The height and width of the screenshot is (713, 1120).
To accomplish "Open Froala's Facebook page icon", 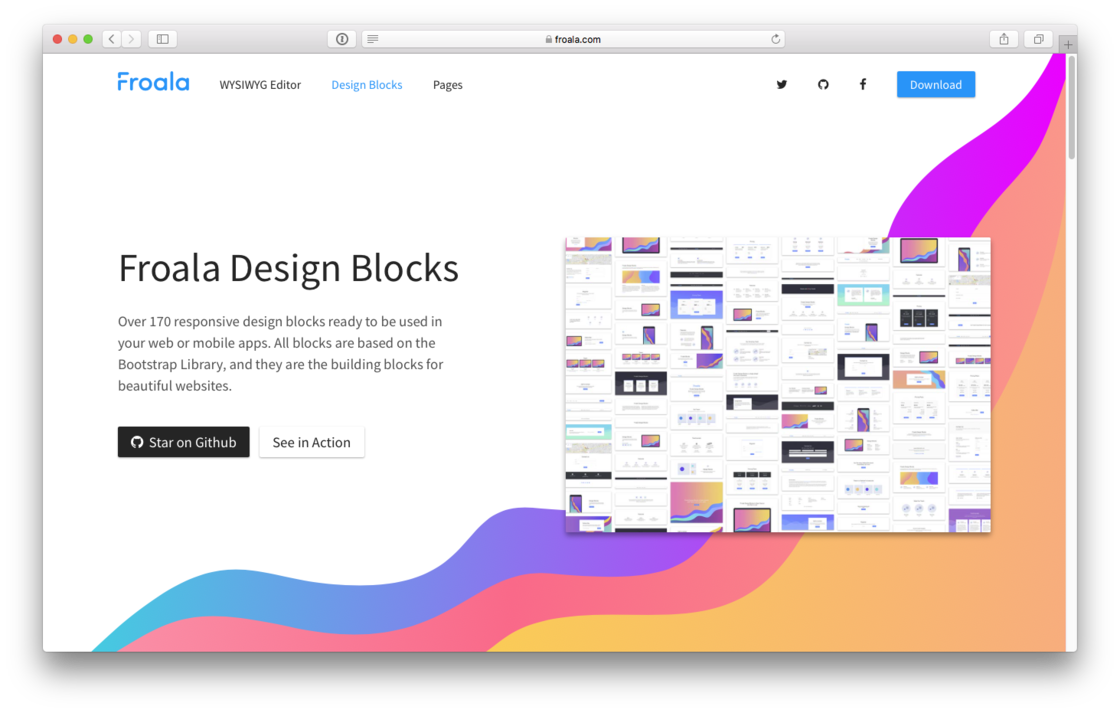I will coord(863,84).
